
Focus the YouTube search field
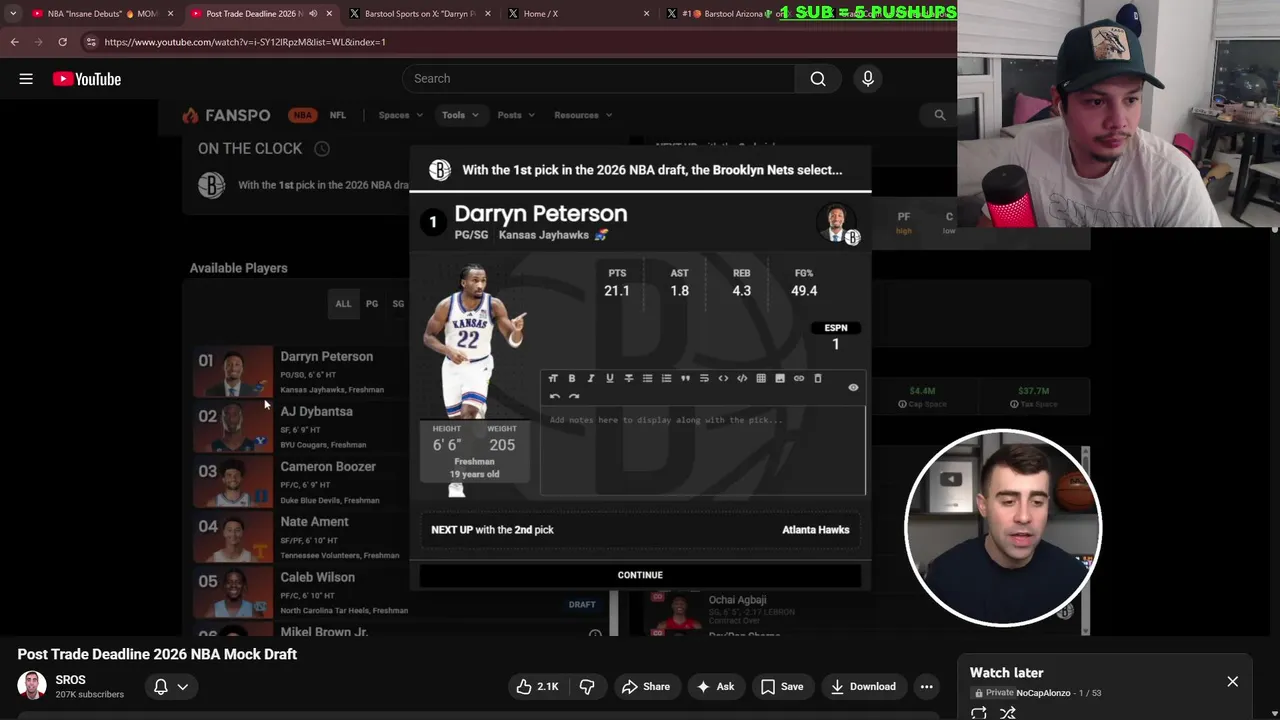pyautogui.click(x=600, y=79)
